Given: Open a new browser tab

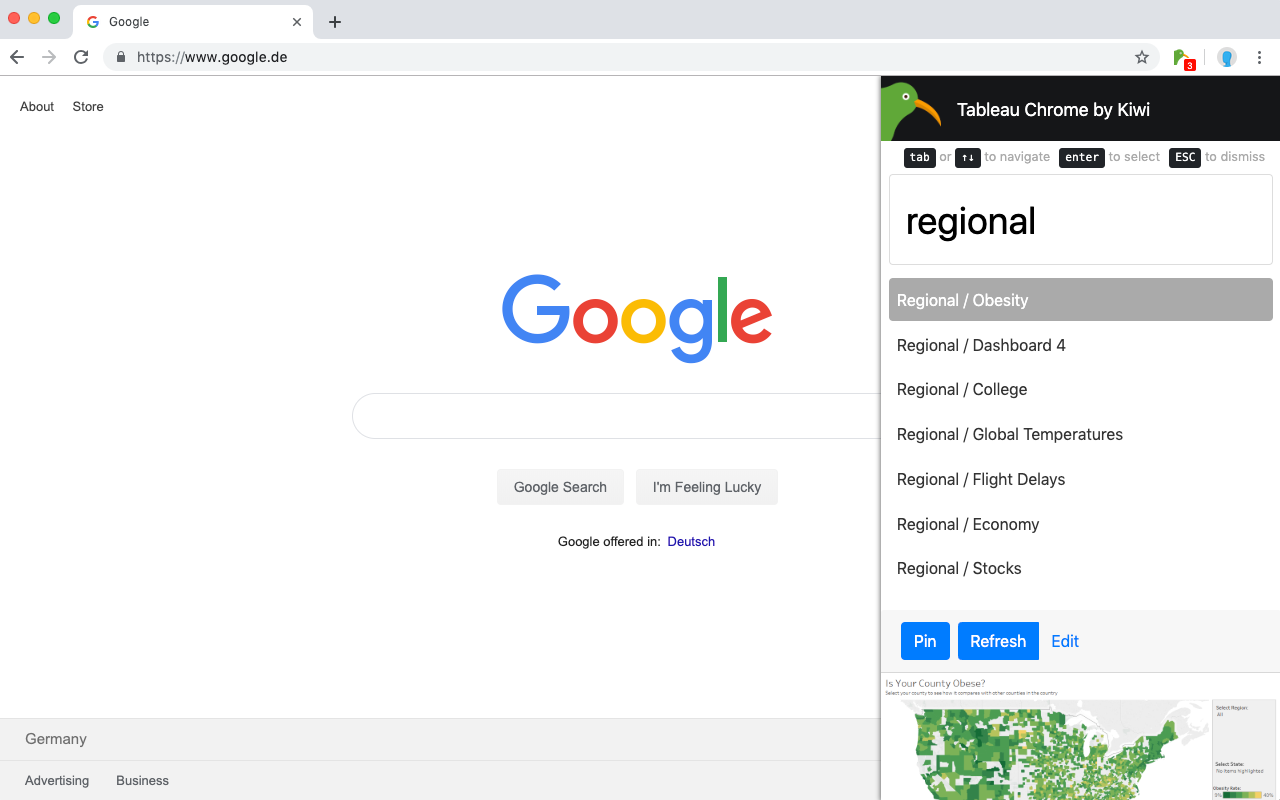Looking at the screenshot, I should tap(334, 21).
